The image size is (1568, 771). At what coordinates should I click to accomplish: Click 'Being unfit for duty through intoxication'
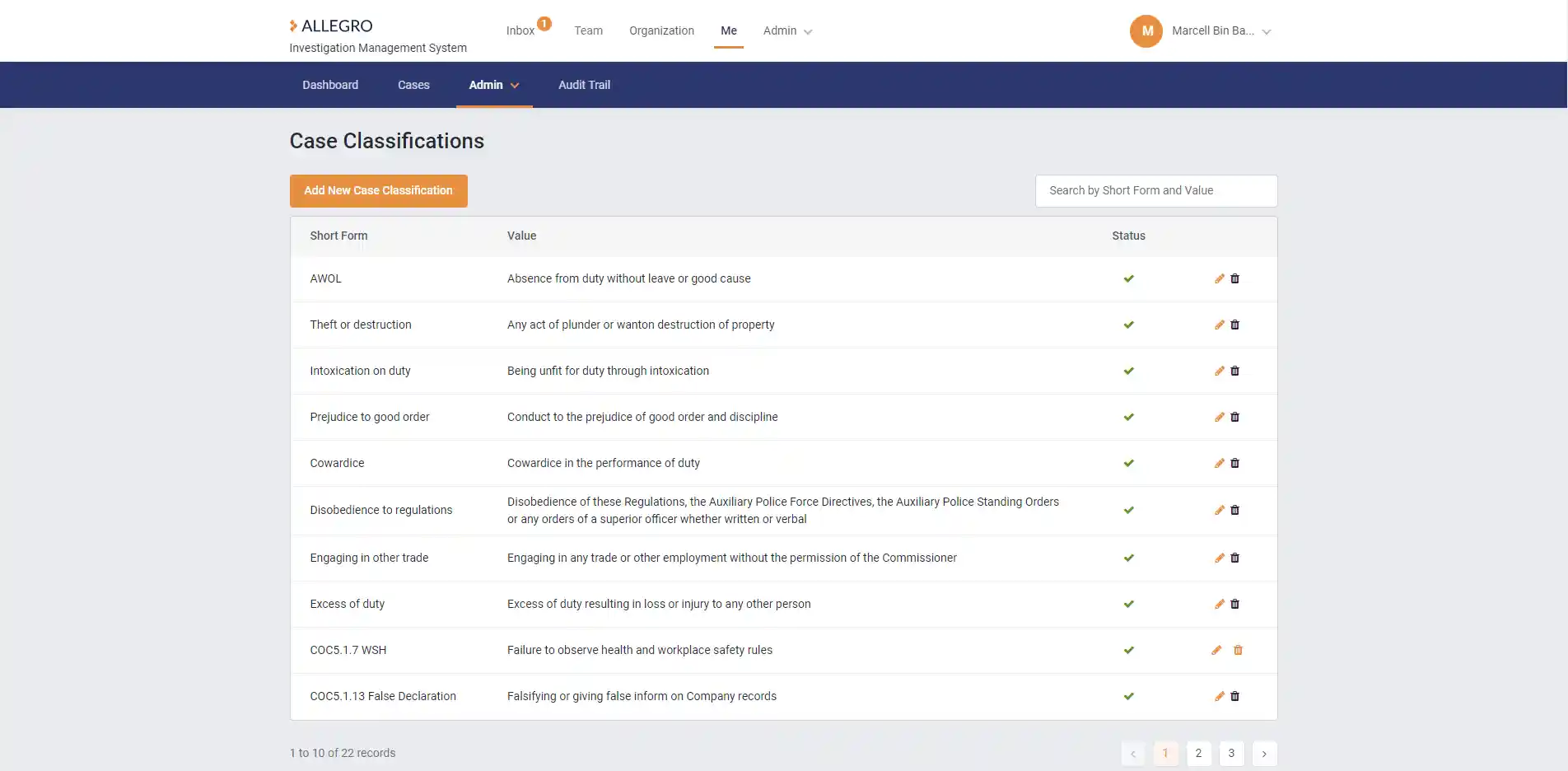(x=608, y=371)
